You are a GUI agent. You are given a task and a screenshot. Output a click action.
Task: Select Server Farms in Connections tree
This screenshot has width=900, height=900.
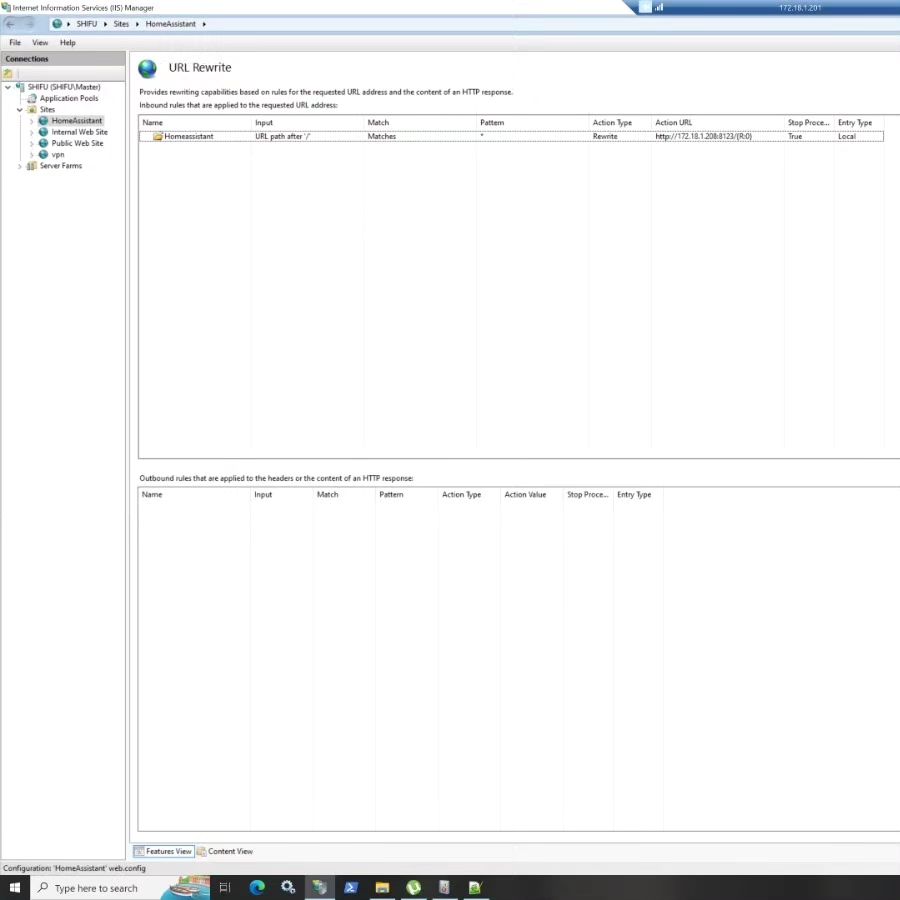click(x=61, y=166)
